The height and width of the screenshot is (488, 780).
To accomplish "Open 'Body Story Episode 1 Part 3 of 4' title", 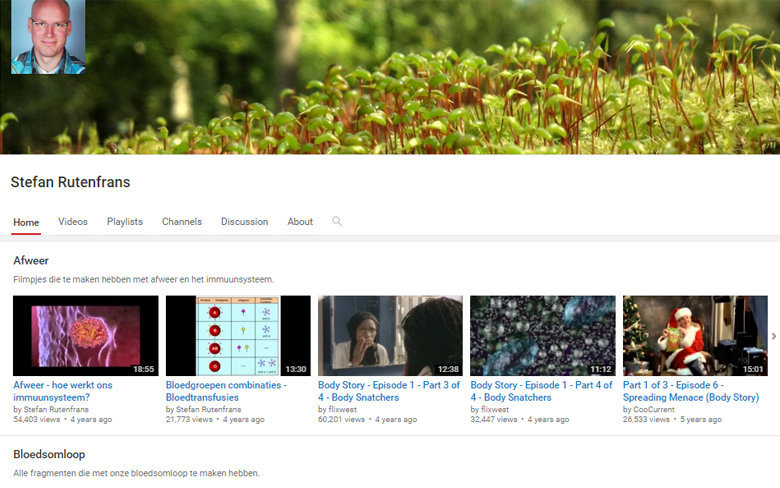I will point(389,391).
